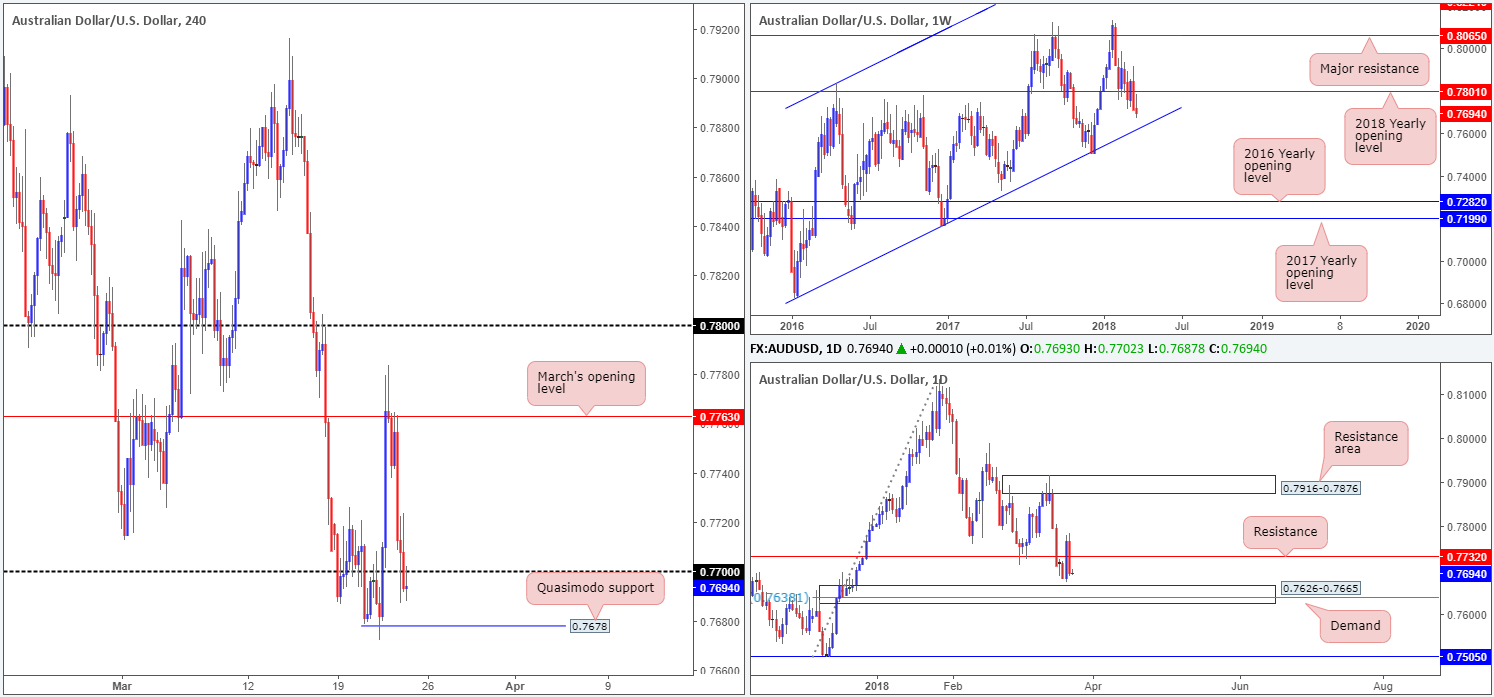Select the red 0.80650 price label

(1464, 35)
